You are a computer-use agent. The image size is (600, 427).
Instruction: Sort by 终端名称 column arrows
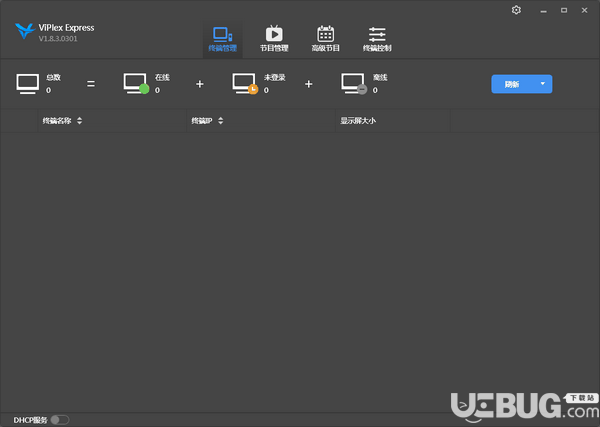[x=80, y=121]
